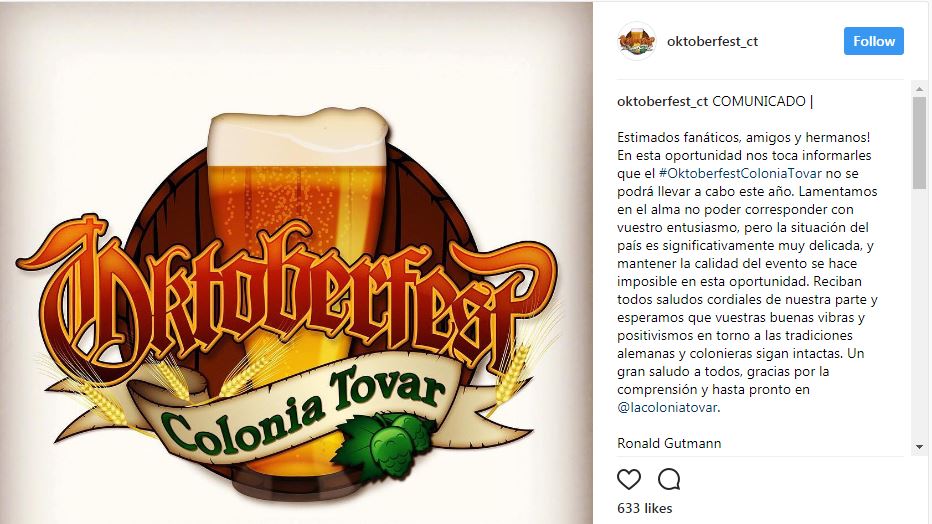Open comments with the speech bubble icon
This screenshot has height=524, width=932.
coord(669,479)
